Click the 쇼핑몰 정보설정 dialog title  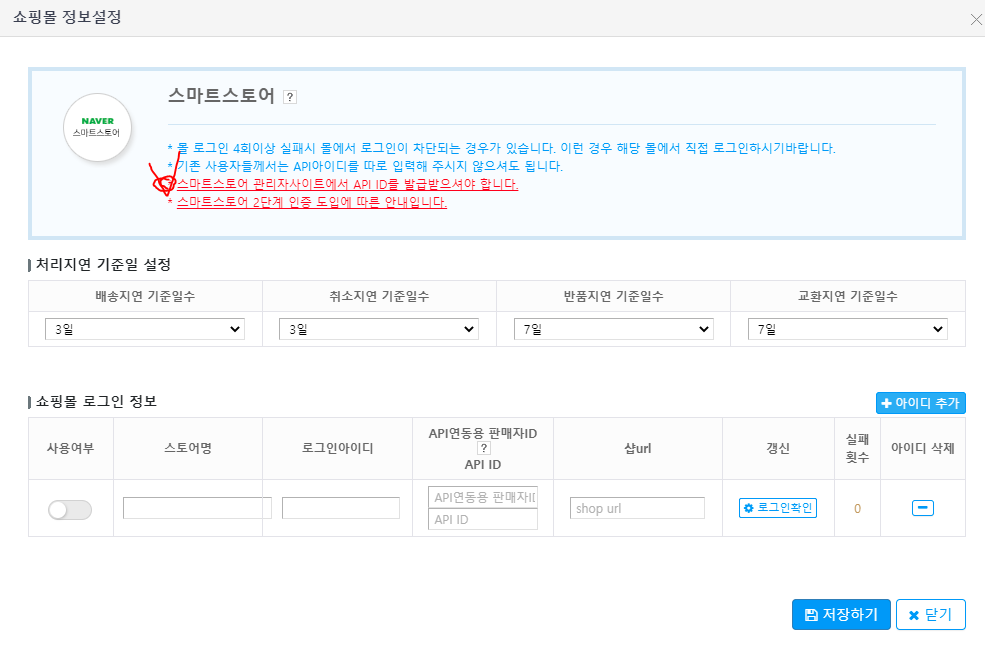pos(67,17)
